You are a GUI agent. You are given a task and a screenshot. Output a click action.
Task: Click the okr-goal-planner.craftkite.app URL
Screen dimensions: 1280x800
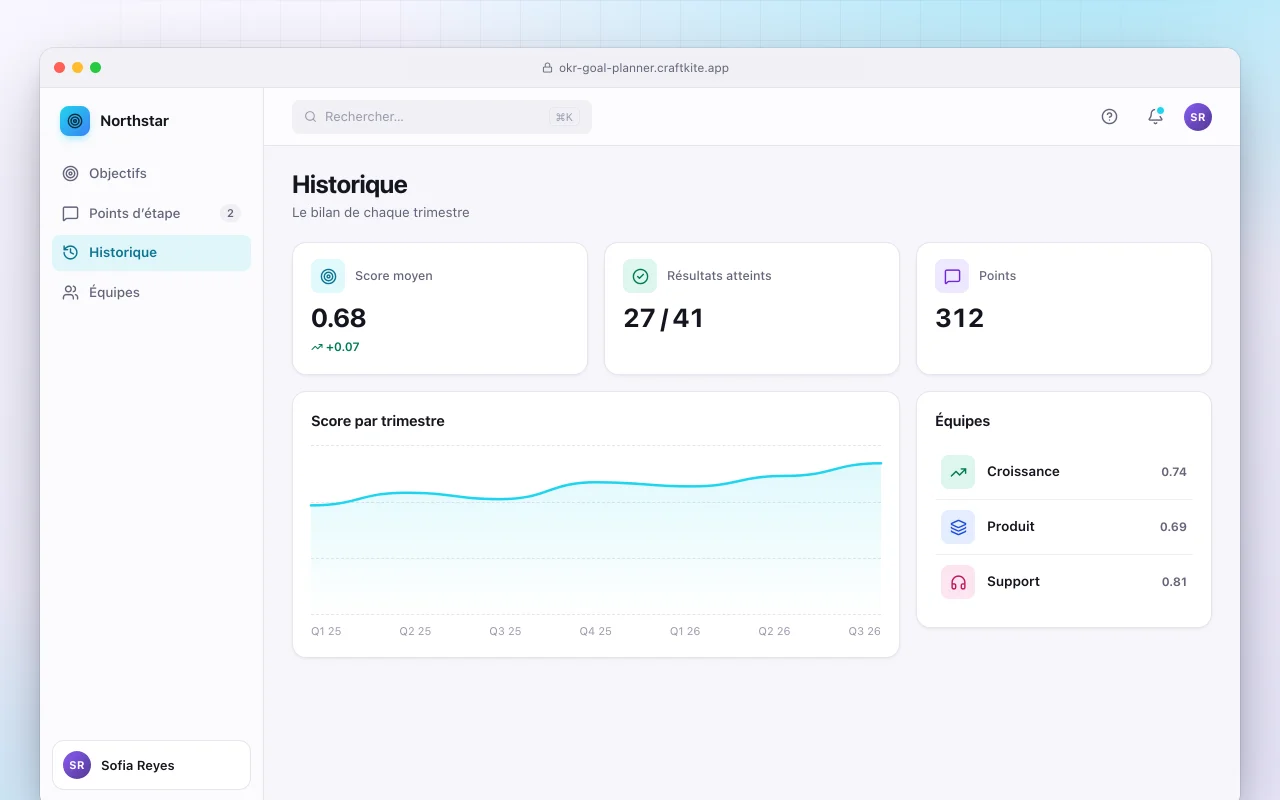click(644, 68)
